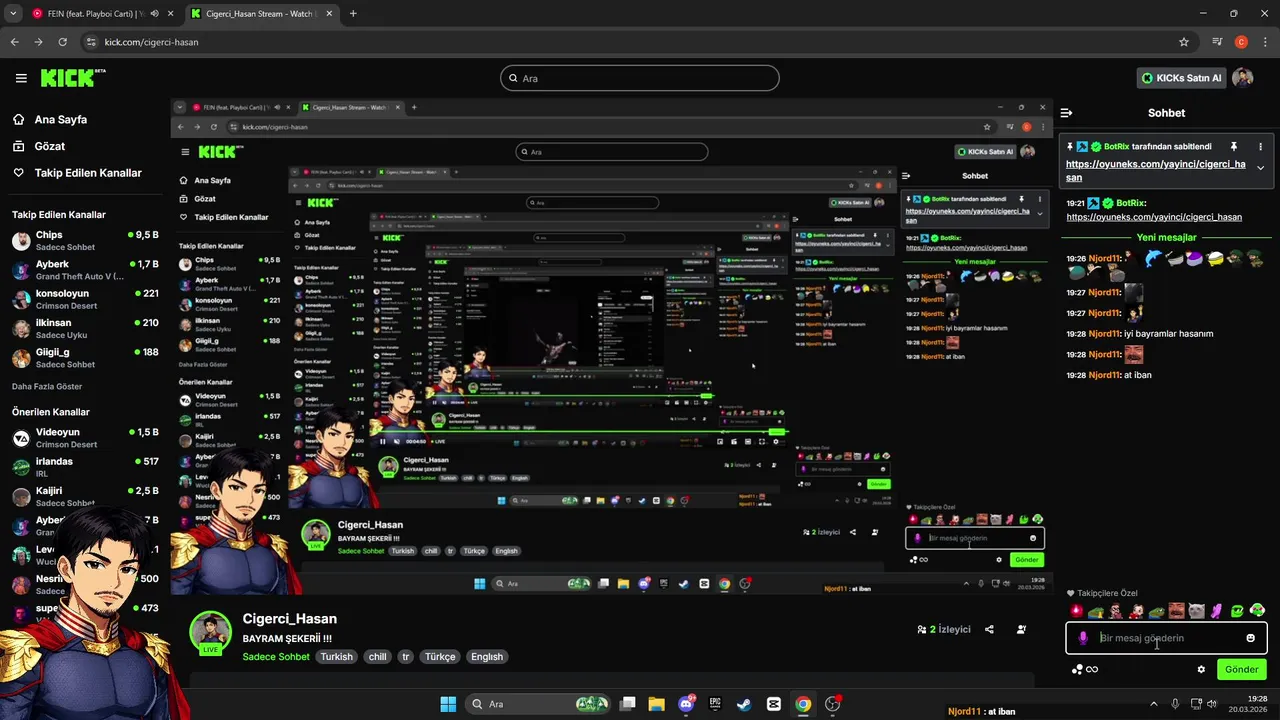1280x720 pixels.
Task: Go to Ana Sayfa home page
Action: coord(61,119)
